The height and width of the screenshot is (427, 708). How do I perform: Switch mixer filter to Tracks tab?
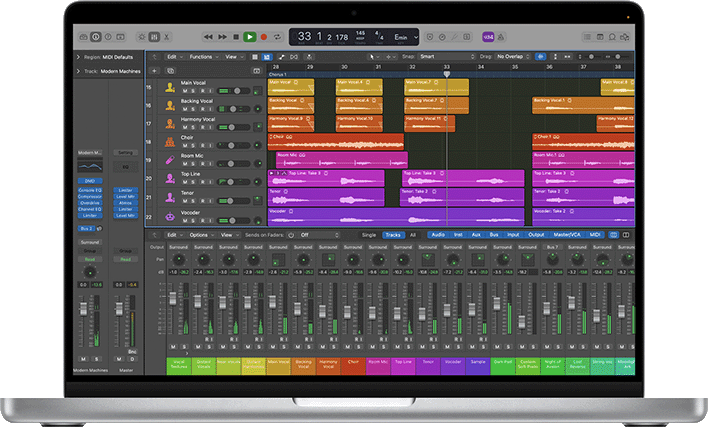[393, 235]
